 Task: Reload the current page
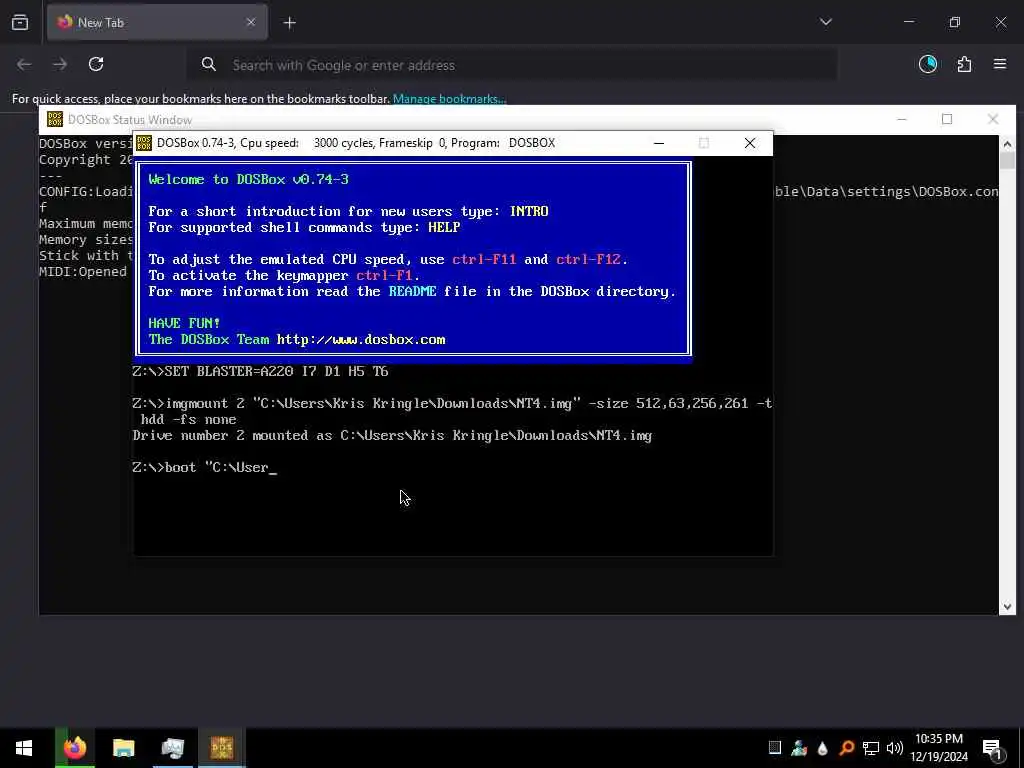(x=96, y=64)
